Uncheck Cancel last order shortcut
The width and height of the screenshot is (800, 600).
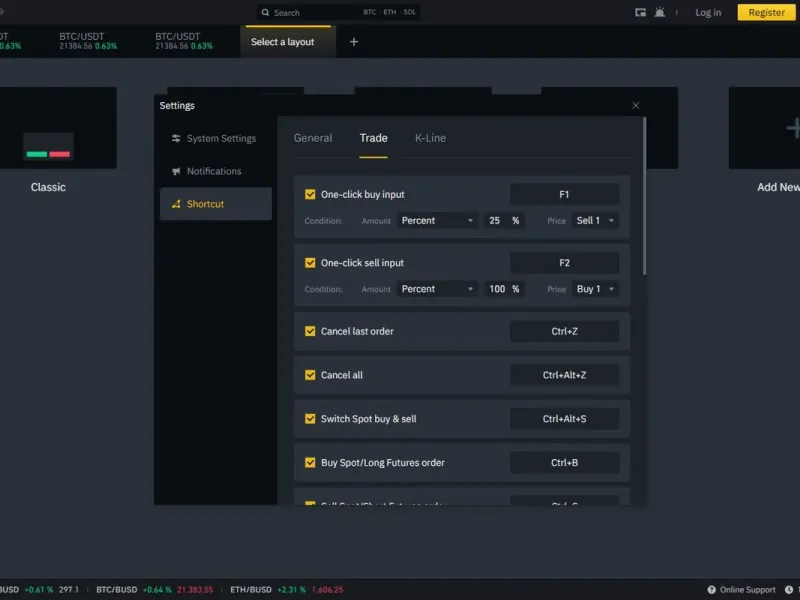click(310, 331)
